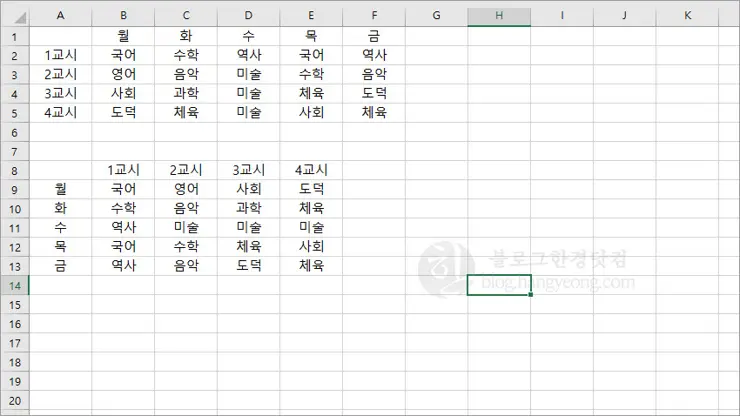740x416 pixels.
Task: Click 미술 in cell D4
Action: tap(249, 93)
